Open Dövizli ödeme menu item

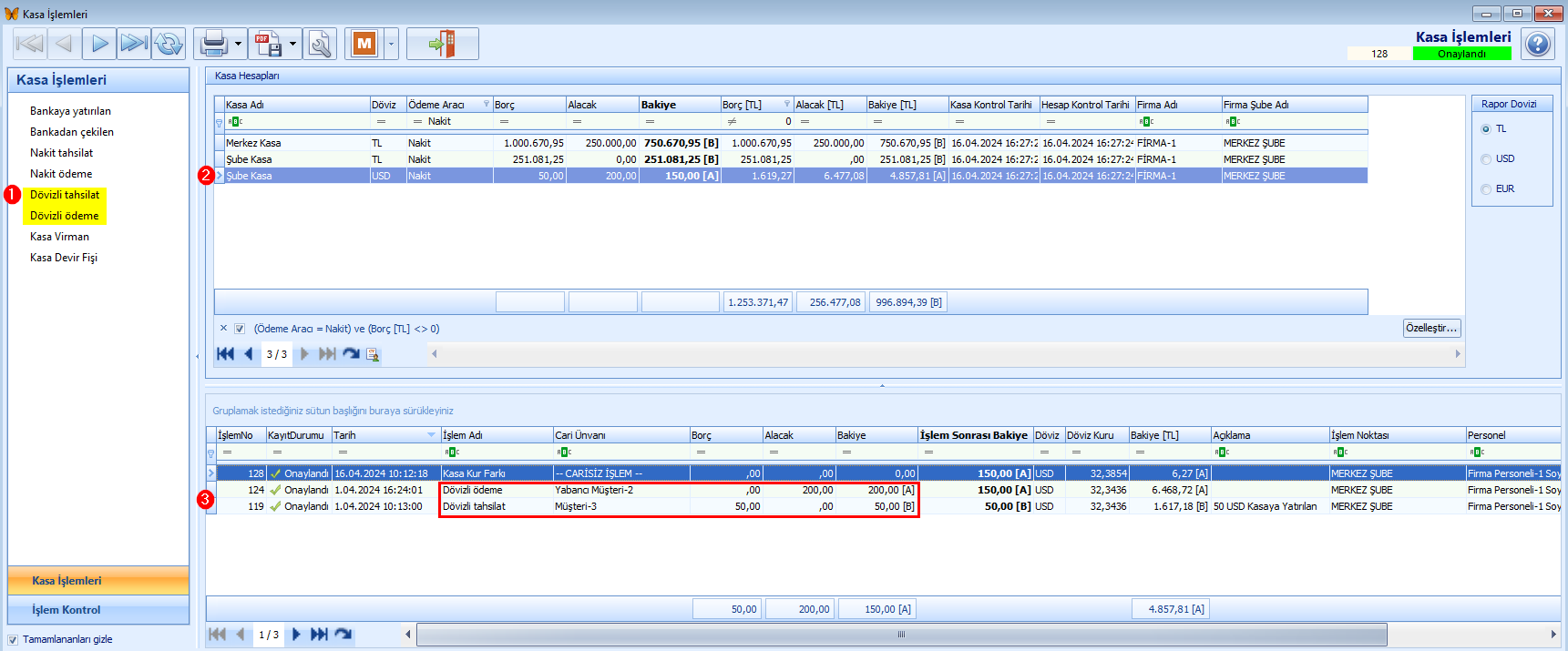(64, 216)
